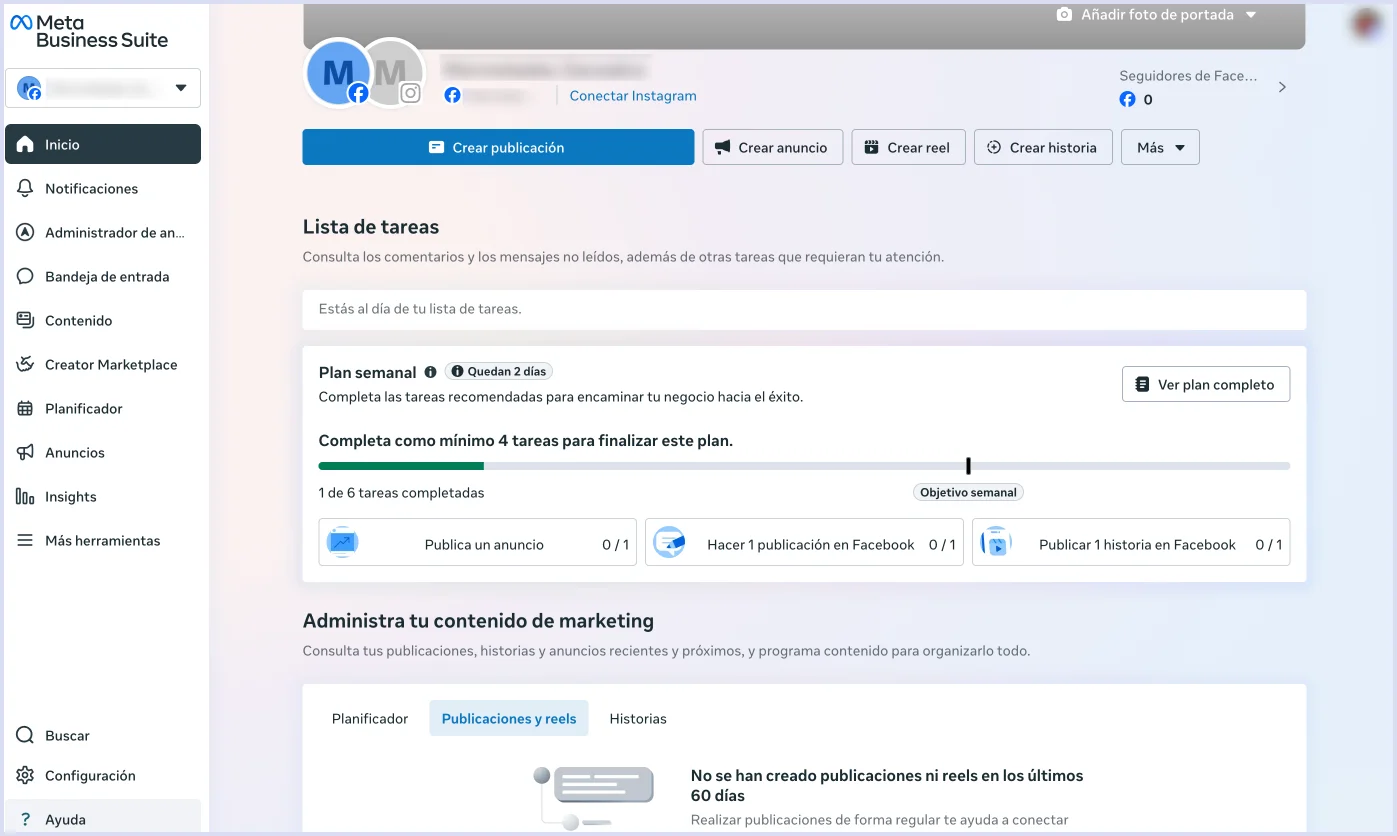The width and height of the screenshot is (1397, 836).
Task: Click the Crear anuncio button
Action: tap(773, 147)
